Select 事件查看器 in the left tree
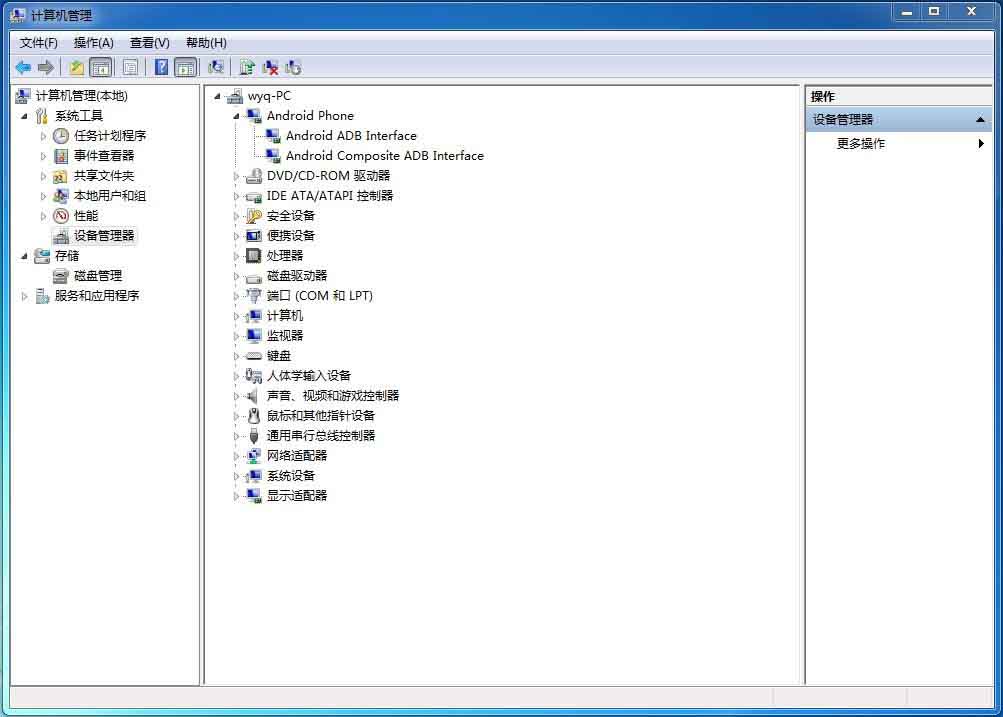Image resolution: width=1003 pixels, height=717 pixels. 103,156
